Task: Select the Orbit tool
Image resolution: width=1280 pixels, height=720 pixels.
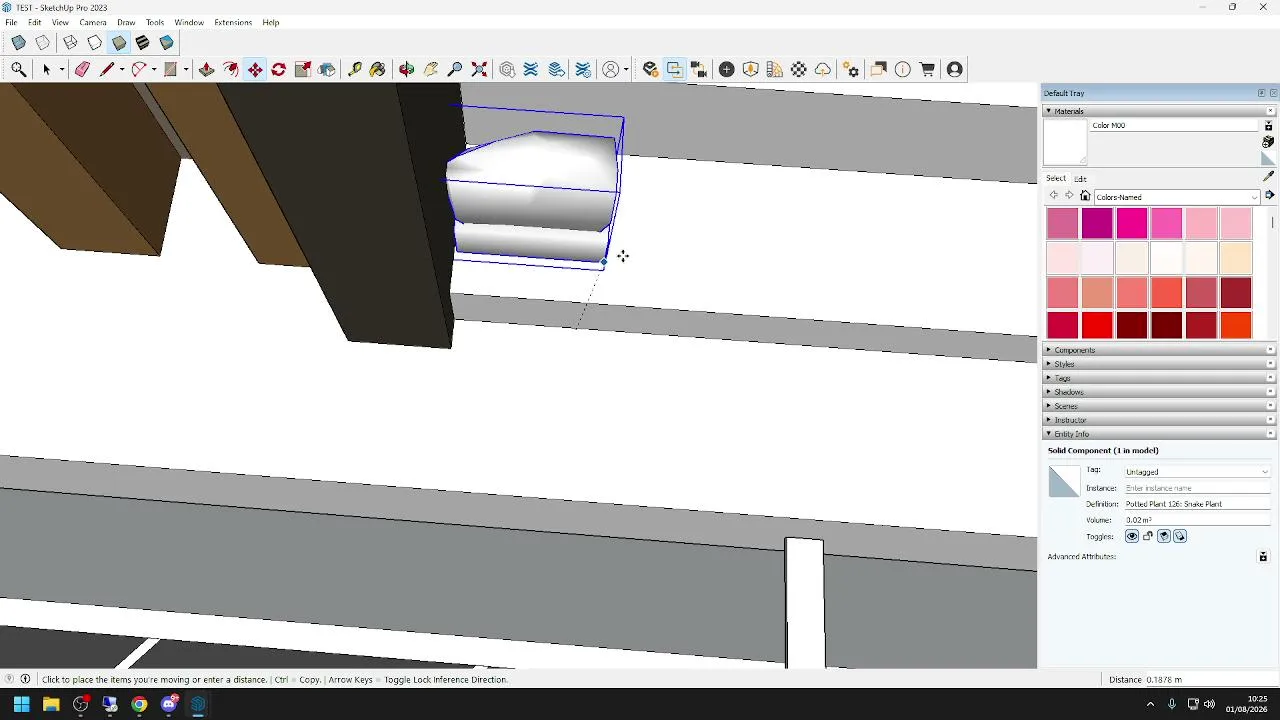Action: (407, 69)
